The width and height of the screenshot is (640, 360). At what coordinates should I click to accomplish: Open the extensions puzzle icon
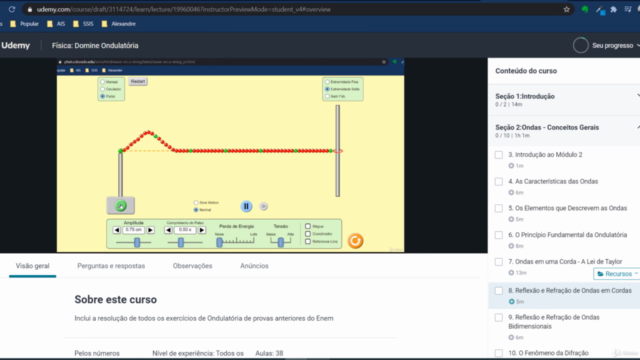(613, 9)
